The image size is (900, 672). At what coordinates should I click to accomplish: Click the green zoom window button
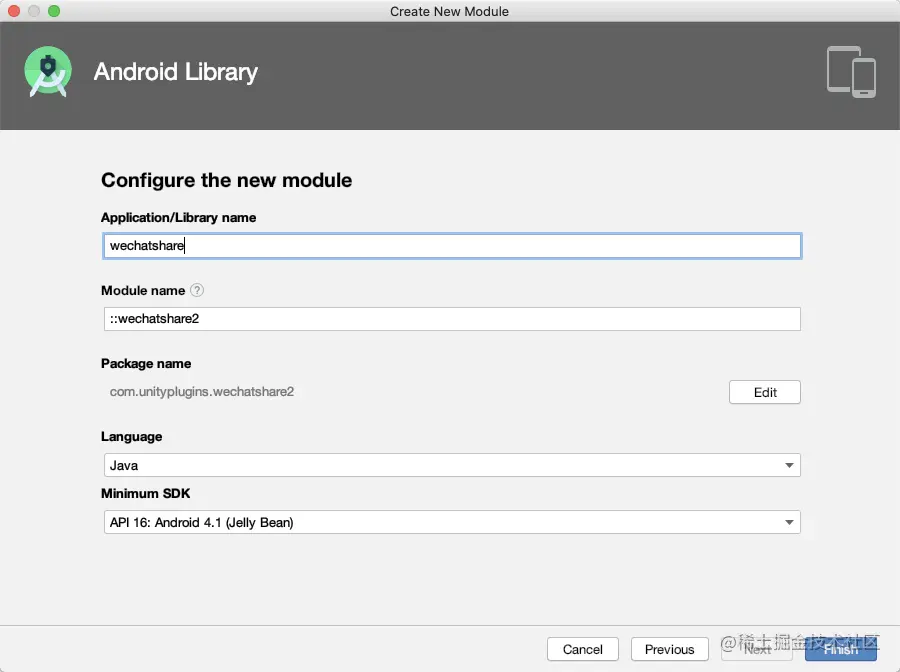click(54, 11)
